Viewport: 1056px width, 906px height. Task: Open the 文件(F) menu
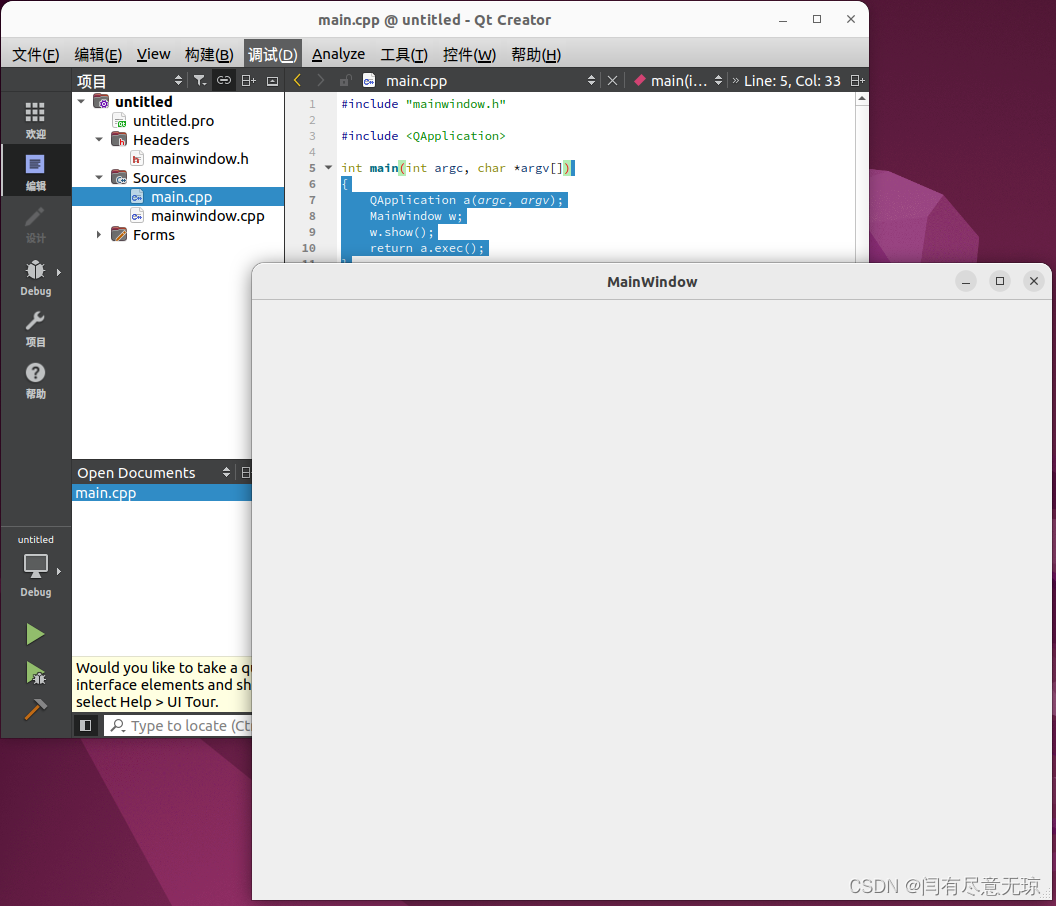point(36,55)
